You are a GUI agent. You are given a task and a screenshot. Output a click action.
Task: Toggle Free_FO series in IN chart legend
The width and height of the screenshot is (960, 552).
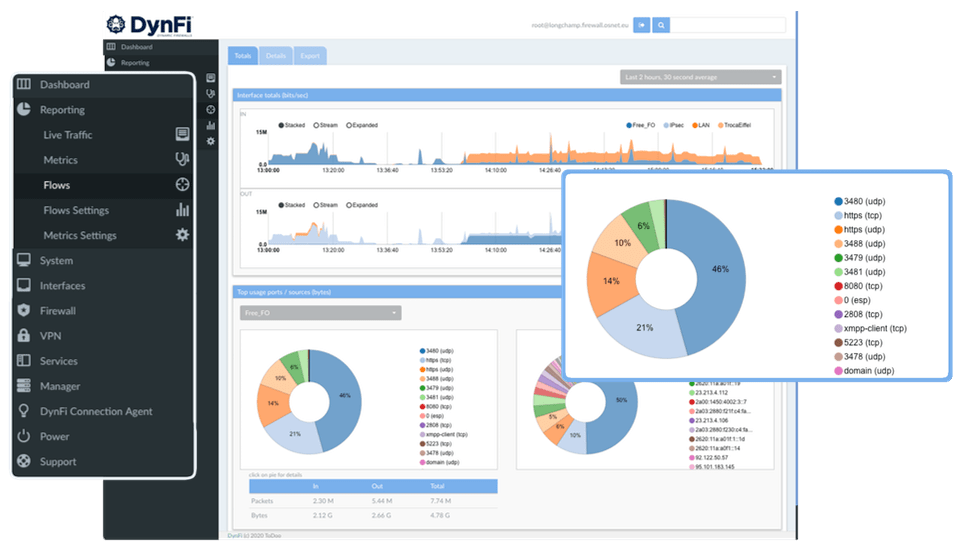click(x=640, y=125)
